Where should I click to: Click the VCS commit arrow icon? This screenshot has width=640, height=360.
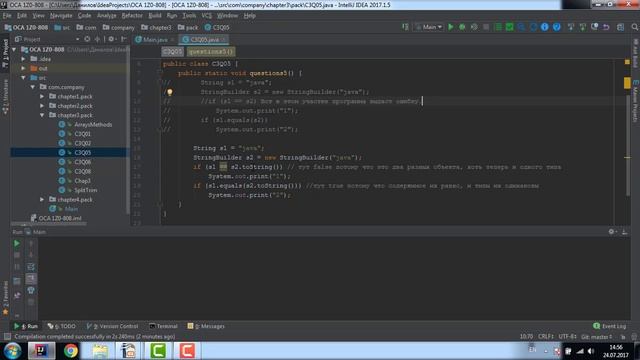pos(582,27)
